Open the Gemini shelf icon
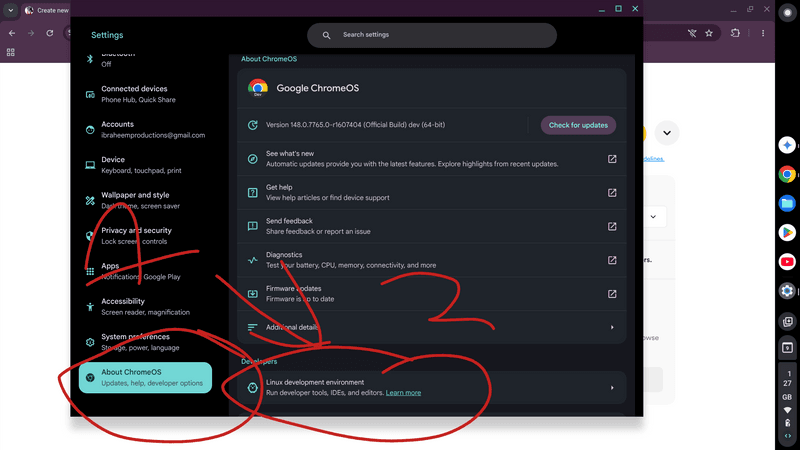 pyautogui.click(x=787, y=145)
